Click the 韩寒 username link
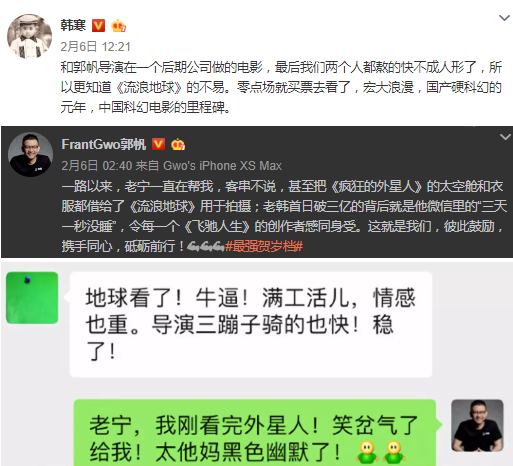This screenshot has height=466, width=513. pos(73,25)
